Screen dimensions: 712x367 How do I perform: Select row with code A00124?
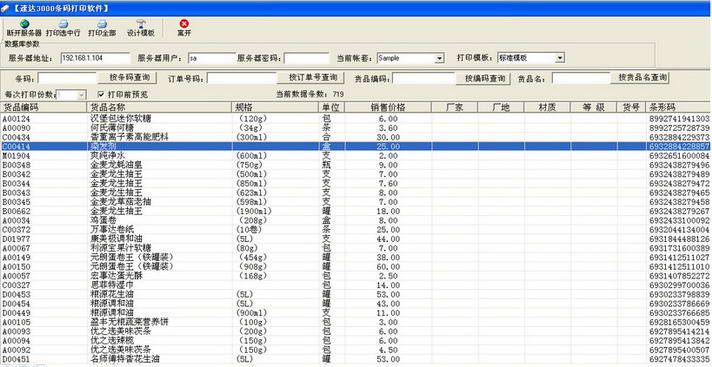[17, 119]
